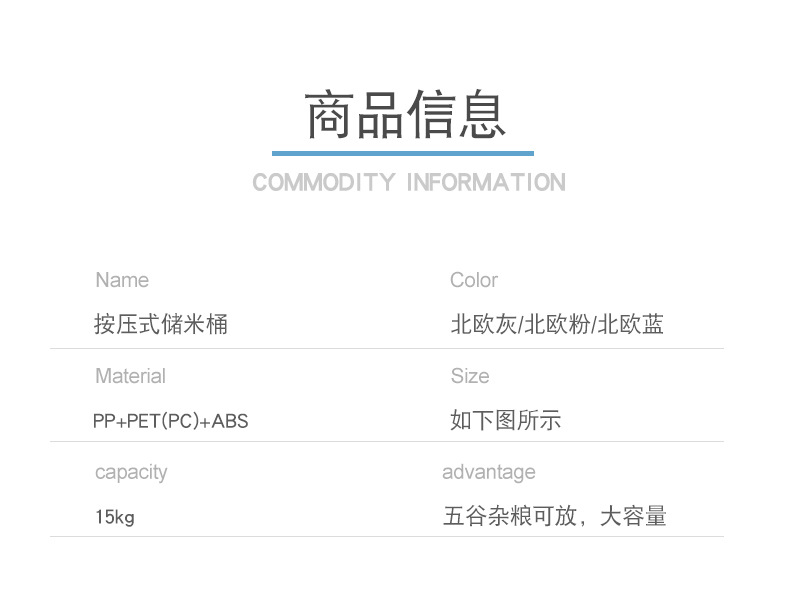Click the 商品信息 heading
The image size is (790, 608).
click(x=404, y=114)
